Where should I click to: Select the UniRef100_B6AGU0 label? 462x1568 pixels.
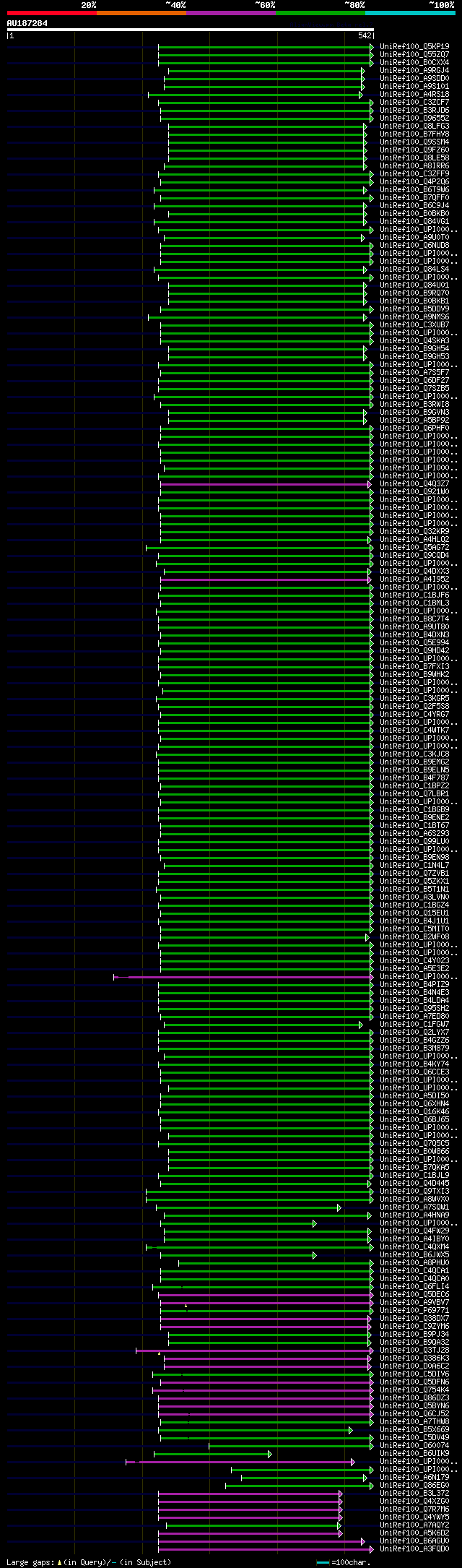414,1541
